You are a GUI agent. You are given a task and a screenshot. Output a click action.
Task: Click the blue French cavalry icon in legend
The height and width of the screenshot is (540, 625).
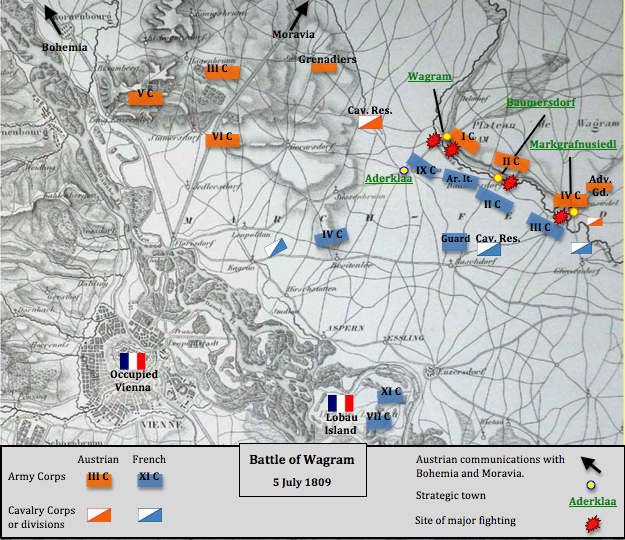149,515
